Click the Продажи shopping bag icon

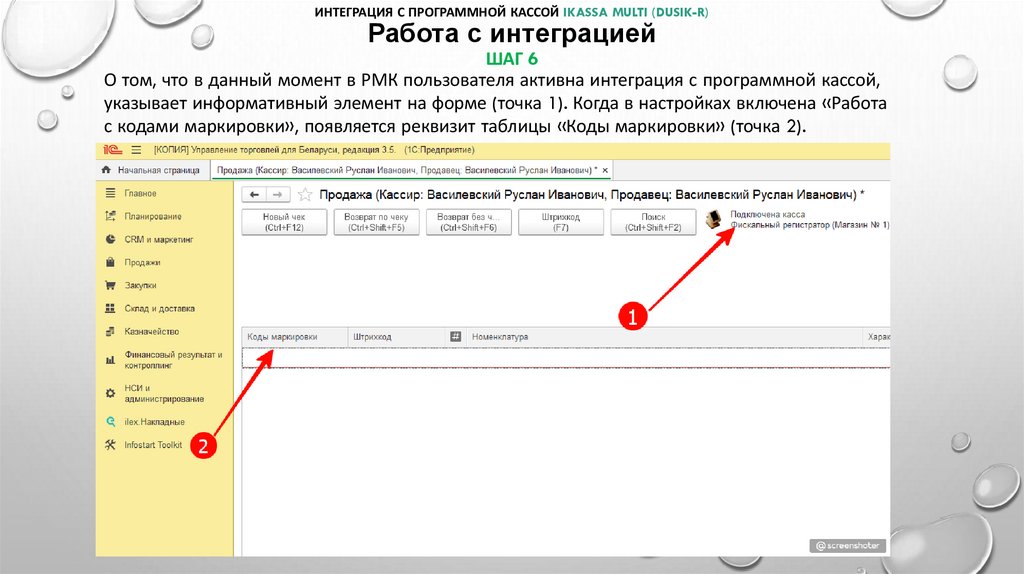(110, 263)
